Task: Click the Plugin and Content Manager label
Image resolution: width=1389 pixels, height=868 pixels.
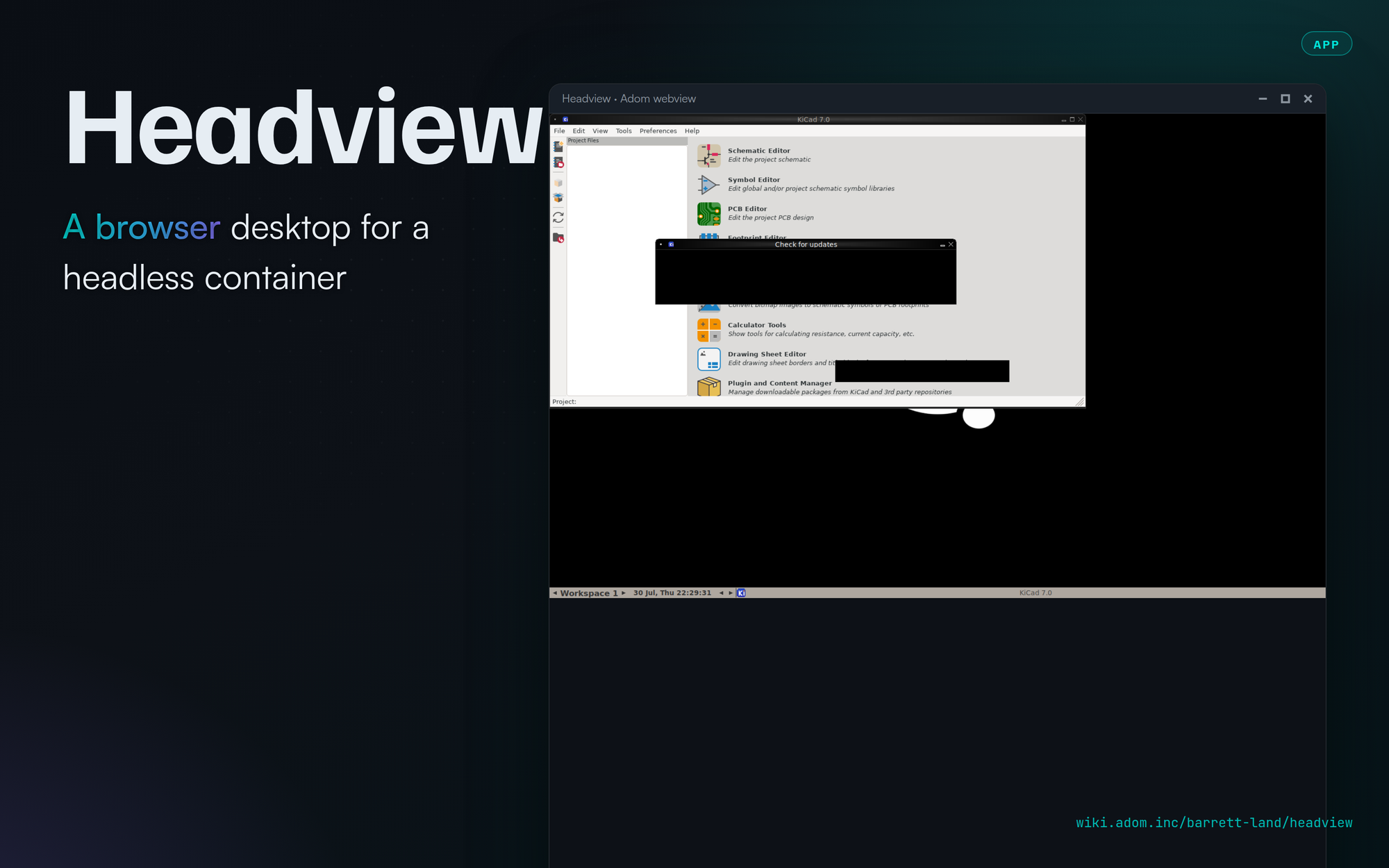Action: pyautogui.click(x=779, y=383)
